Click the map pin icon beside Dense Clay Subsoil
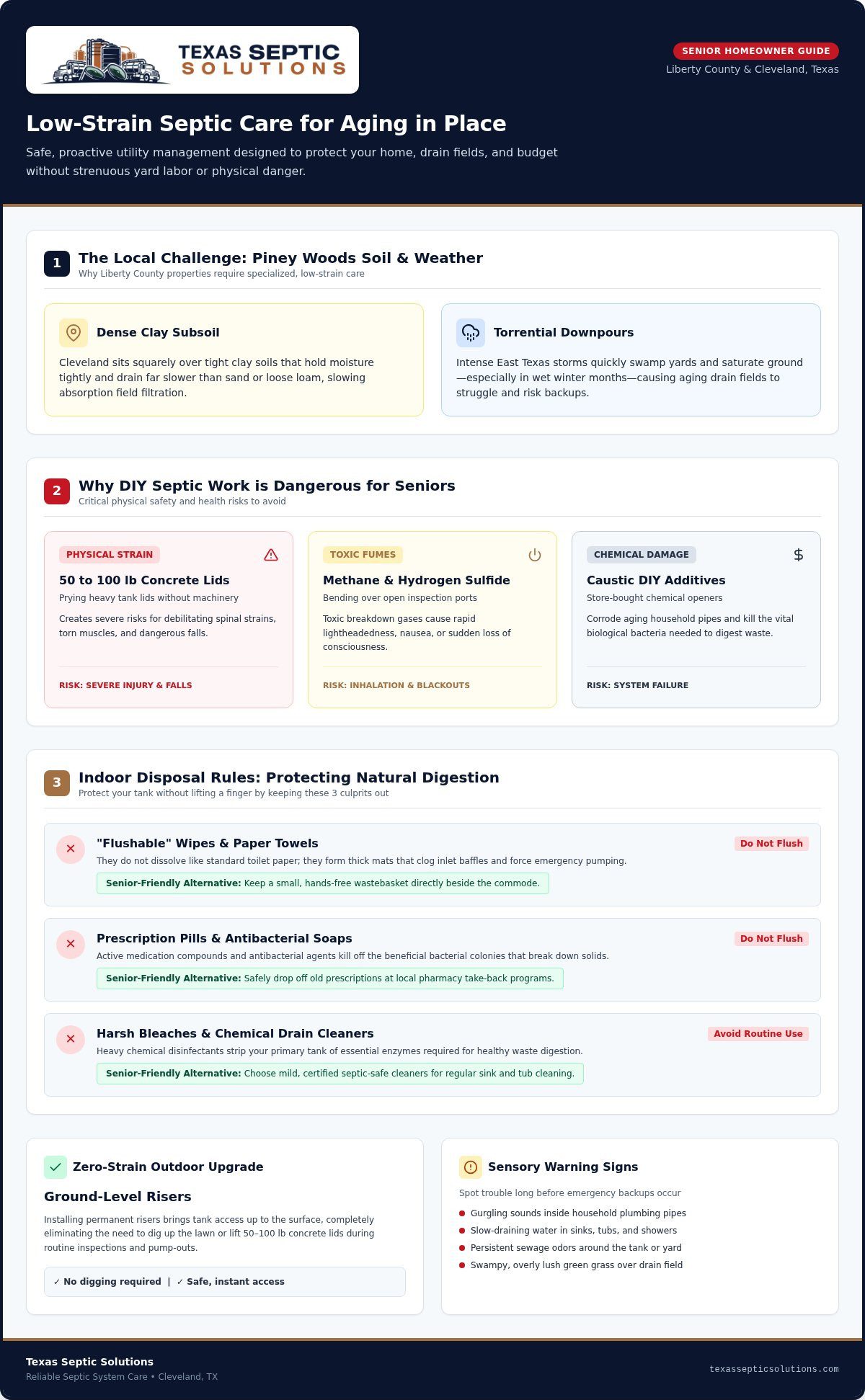Viewport: 865px width, 1400px height. coord(74,333)
